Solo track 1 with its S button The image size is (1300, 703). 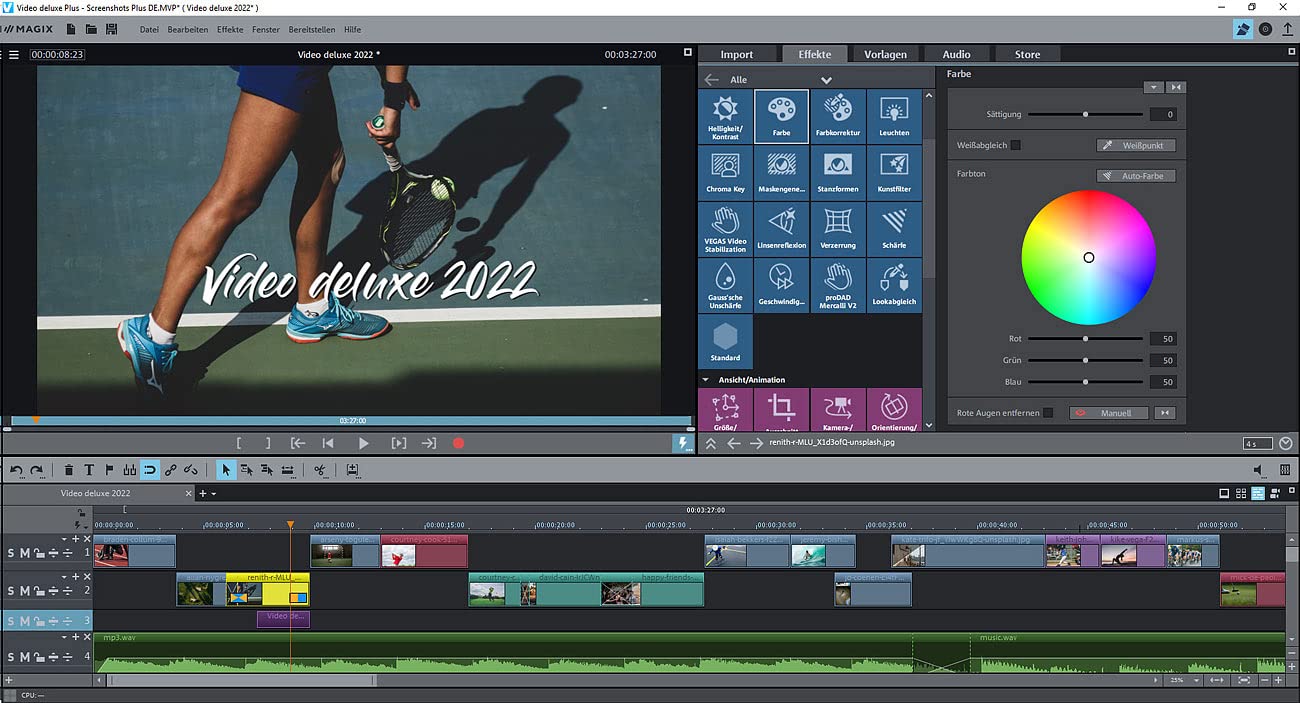(11, 553)
